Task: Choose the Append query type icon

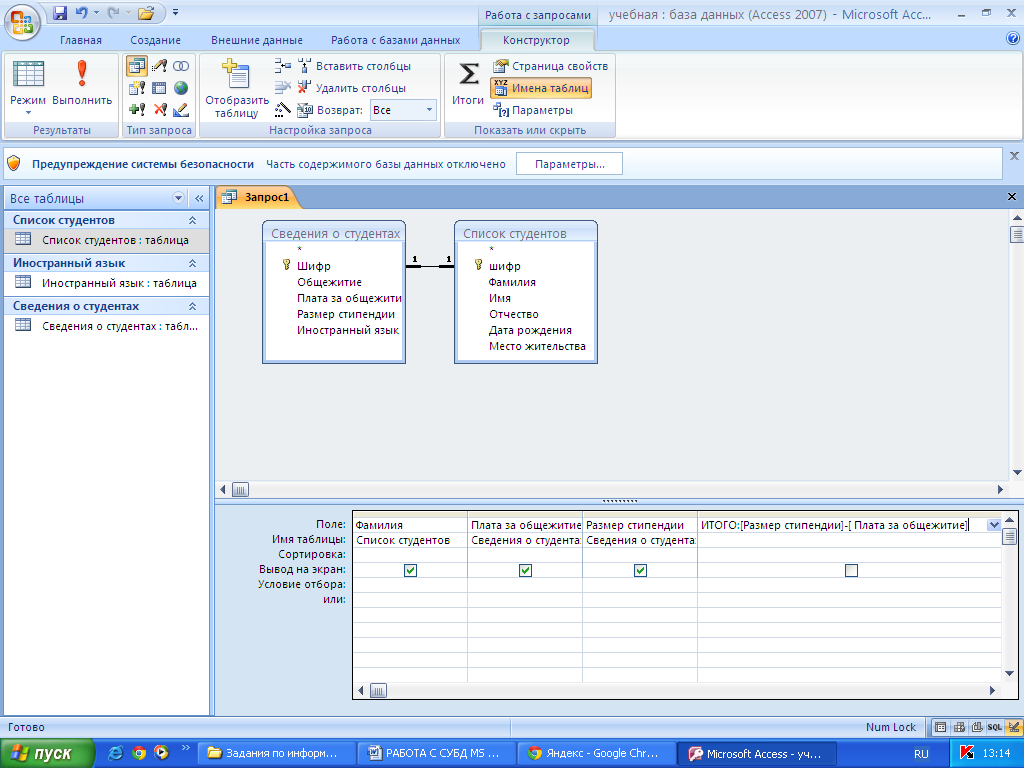Action: point(136,110)
